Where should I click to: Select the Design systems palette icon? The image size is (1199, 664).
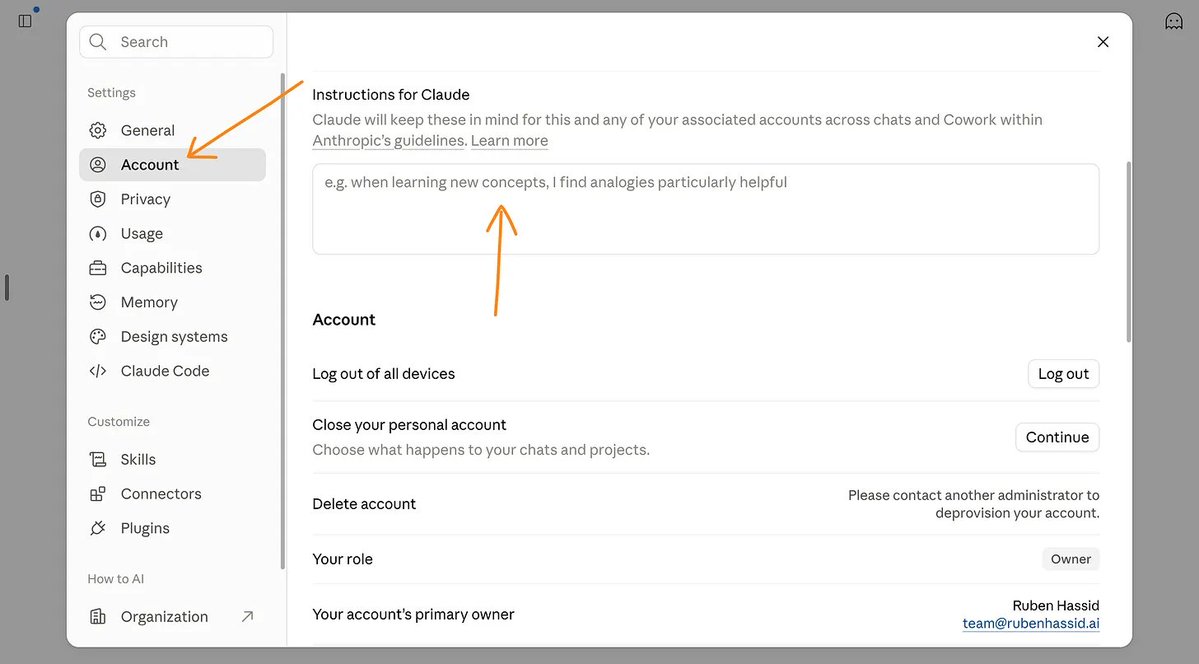click(98, 337)
